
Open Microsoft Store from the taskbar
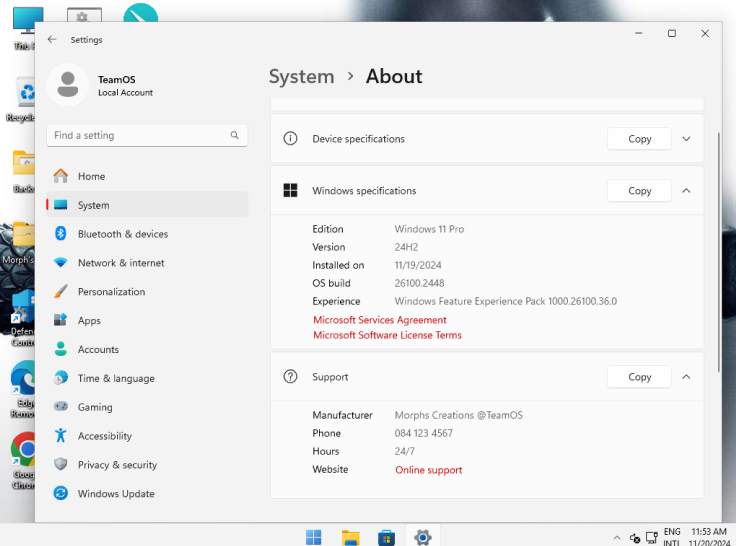tap(386, 537)
